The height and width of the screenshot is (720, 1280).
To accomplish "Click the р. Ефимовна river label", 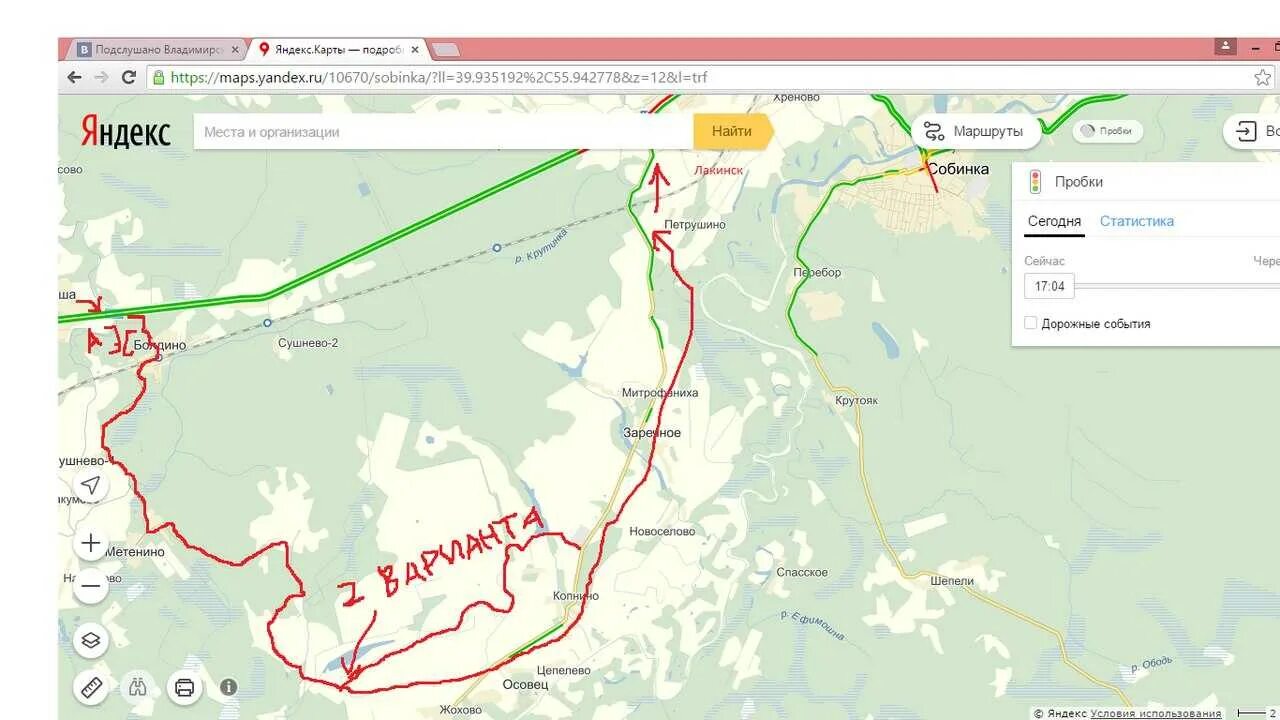I will click(811, 626).
